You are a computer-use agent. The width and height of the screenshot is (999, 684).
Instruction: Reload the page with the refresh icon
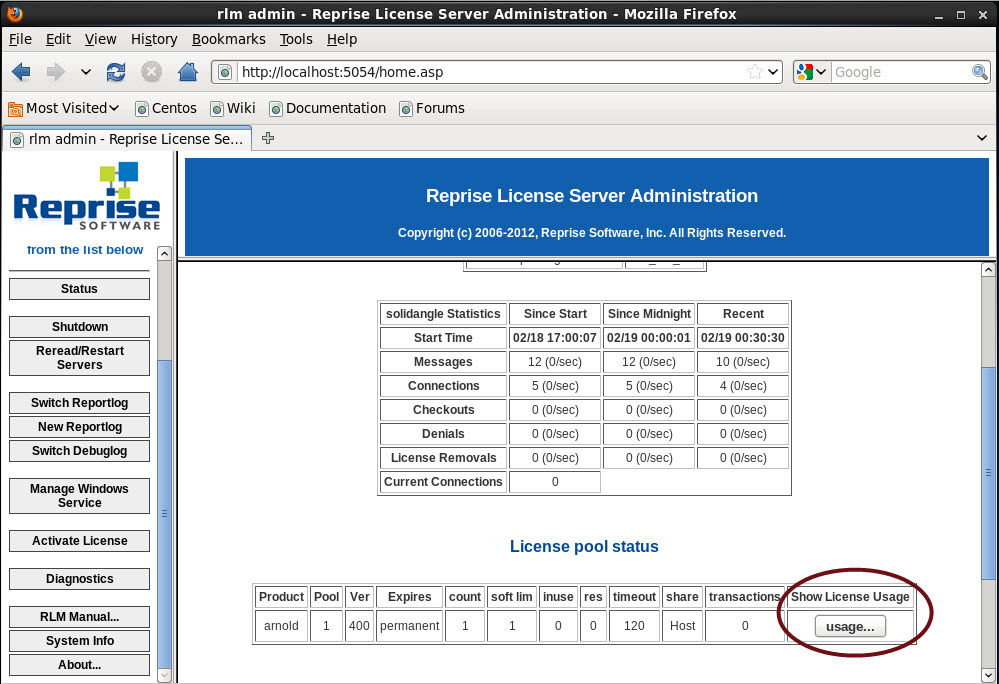point(116,72)
